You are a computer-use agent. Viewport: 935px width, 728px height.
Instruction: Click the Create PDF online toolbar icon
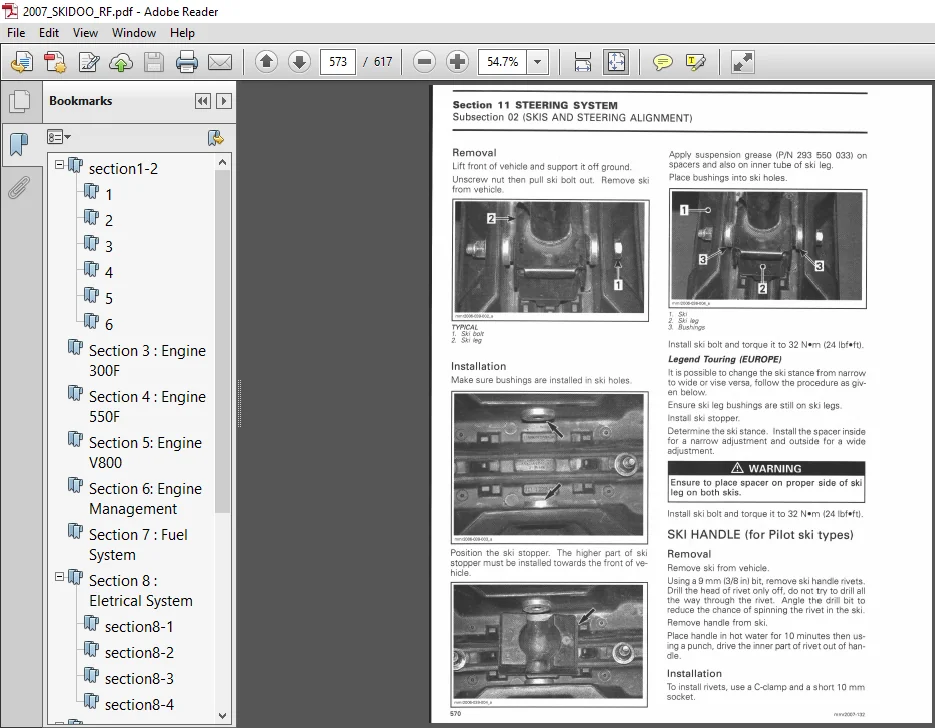point(22,62)
